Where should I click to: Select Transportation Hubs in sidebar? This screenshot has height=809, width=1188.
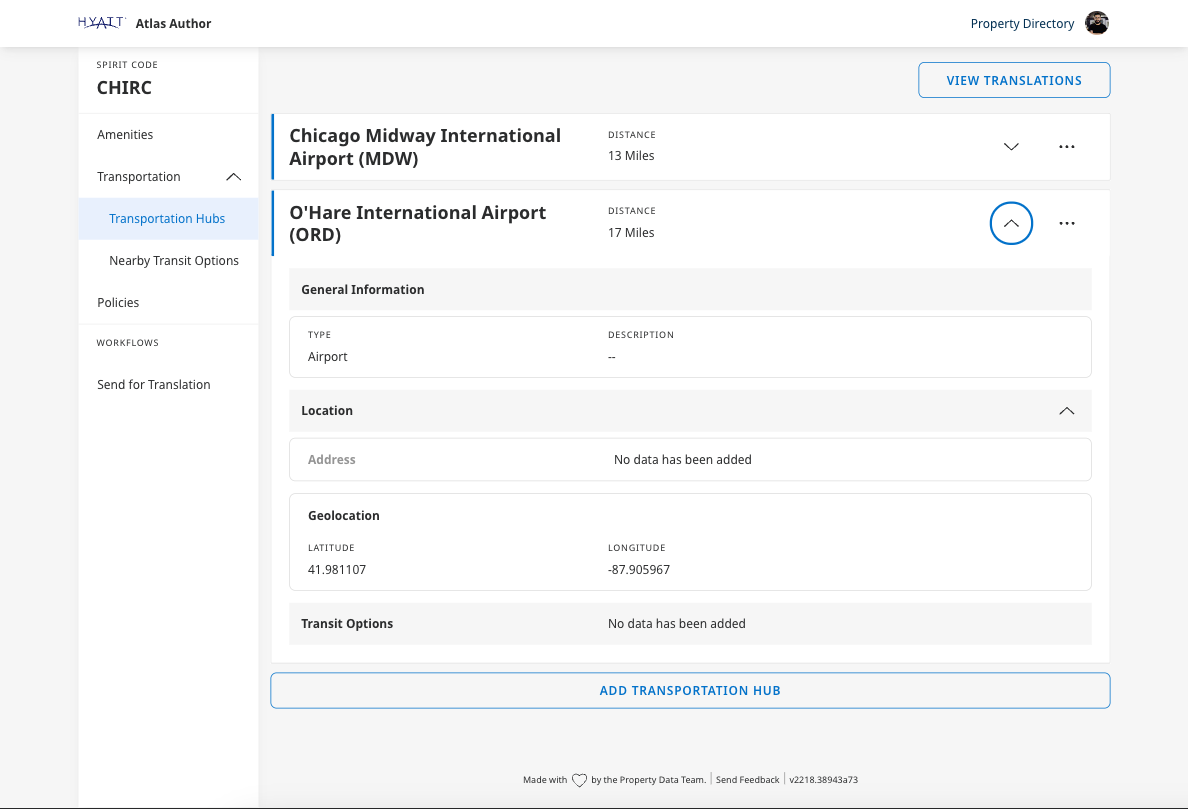pos(168,219)
